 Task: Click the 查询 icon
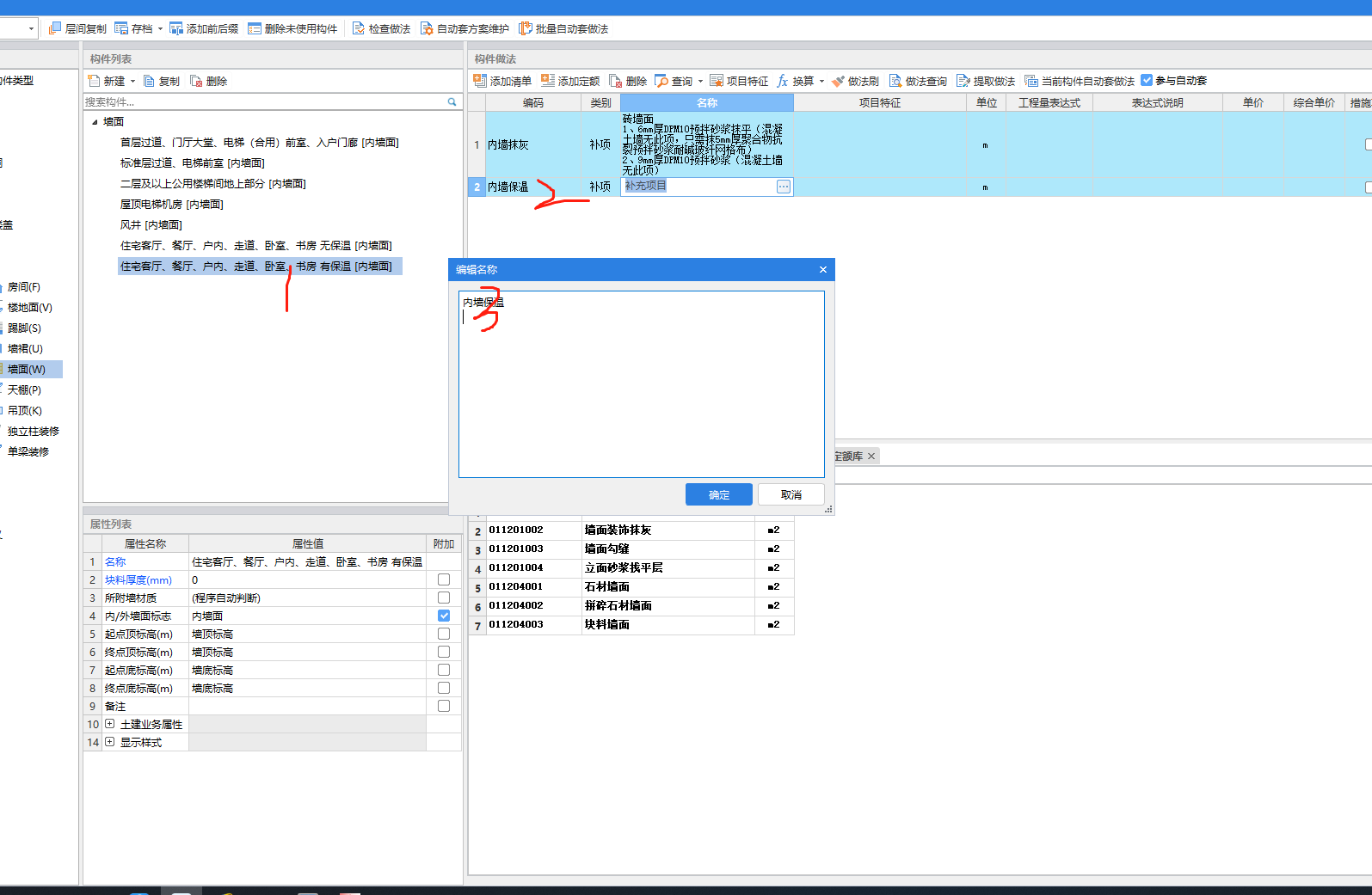(661, 81)
